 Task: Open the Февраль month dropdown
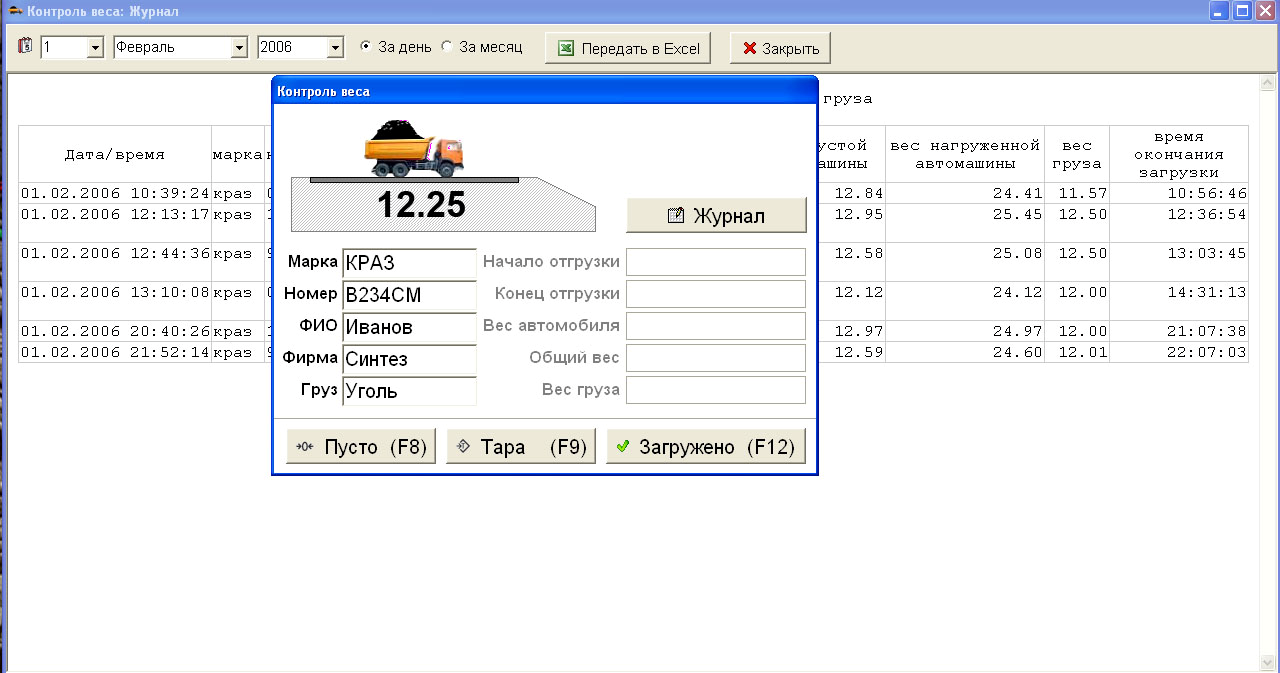pos(239,47)
